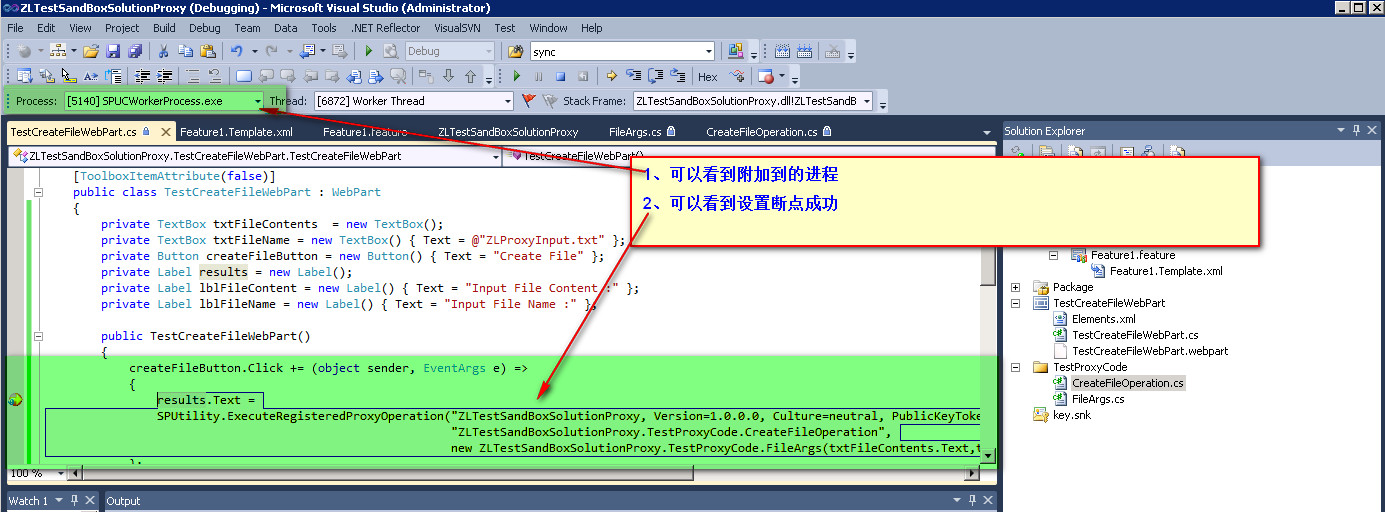Click the Break All pause icon
The height and width of the screenshot is (512, 1385).
click(x=539, y=76)
